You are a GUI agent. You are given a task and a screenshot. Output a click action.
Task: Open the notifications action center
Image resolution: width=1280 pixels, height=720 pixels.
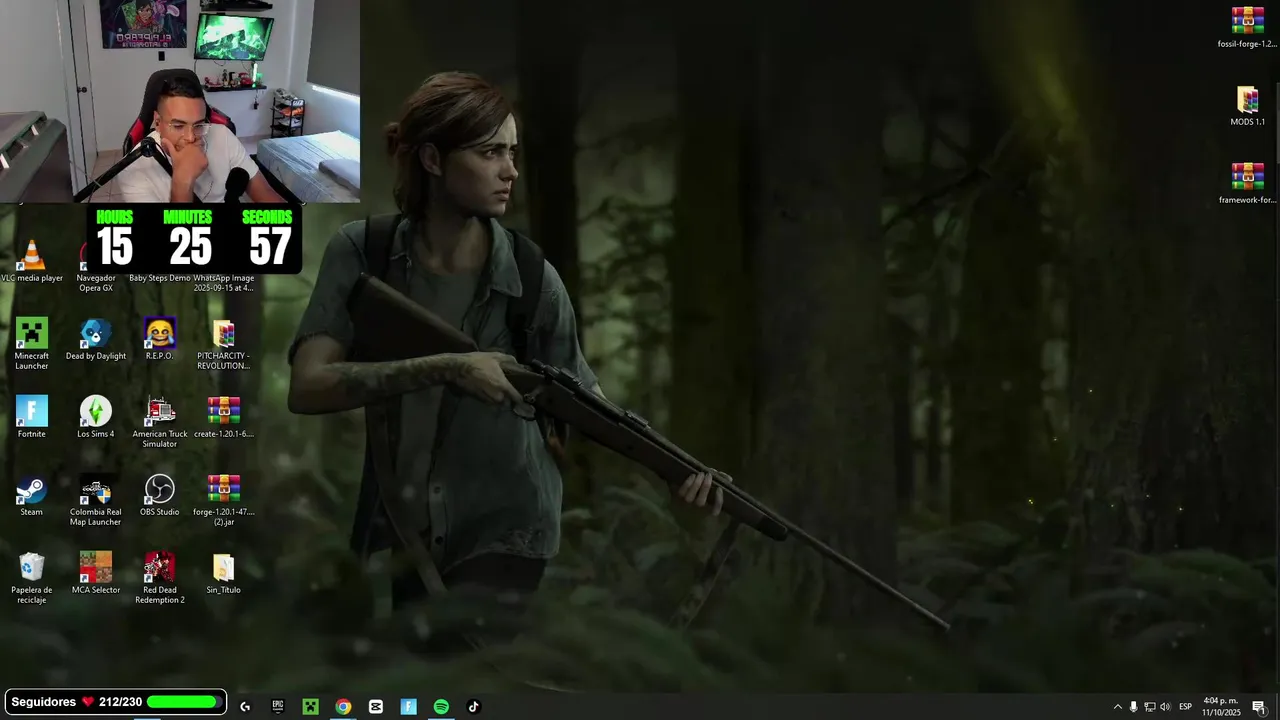point(1259,707)
